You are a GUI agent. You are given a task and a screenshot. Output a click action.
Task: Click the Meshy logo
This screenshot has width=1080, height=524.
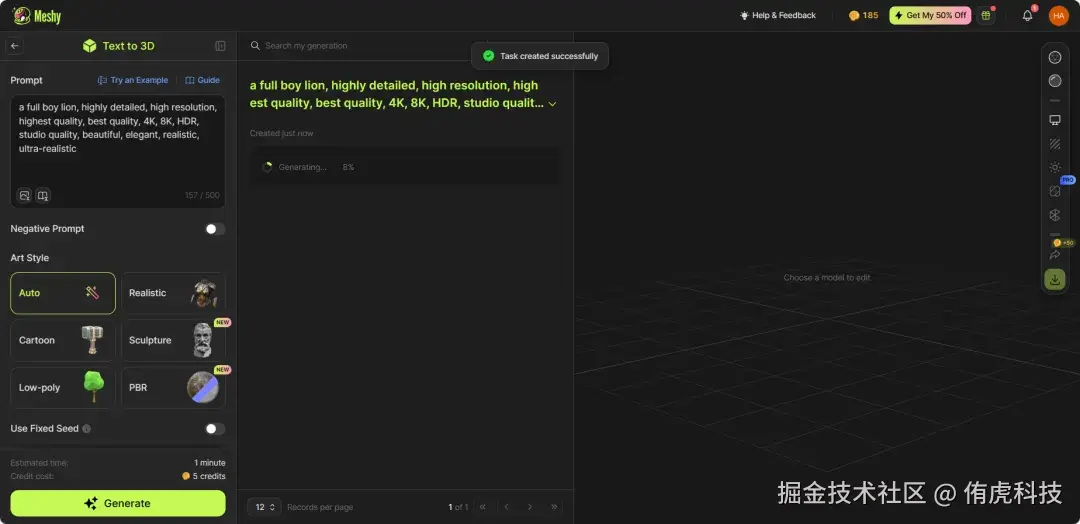(37, 15)
